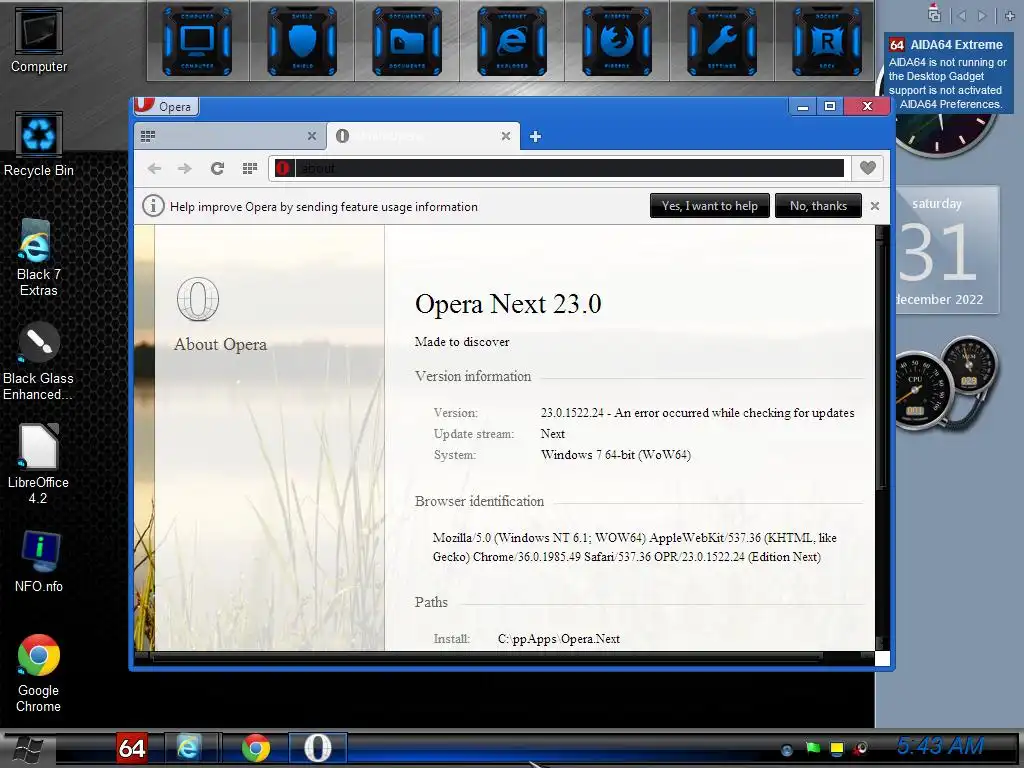Open the Documents folder dock icon
Viewport: 1024px width, 768px height.
click(407, 41)
